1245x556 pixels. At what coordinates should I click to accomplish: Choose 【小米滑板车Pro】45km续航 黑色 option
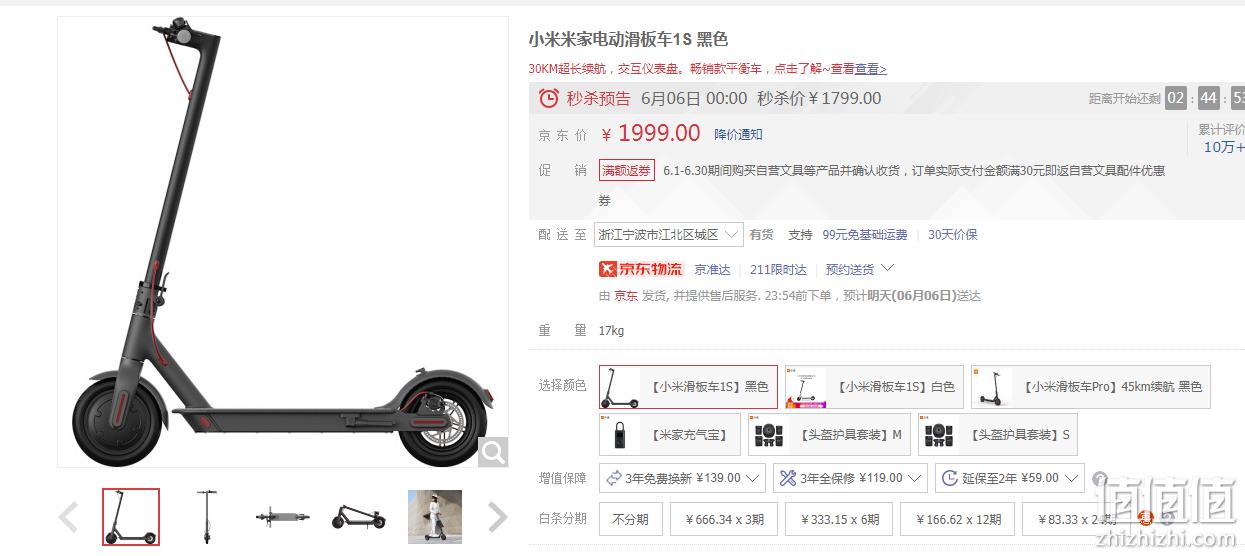point(1090,387)
